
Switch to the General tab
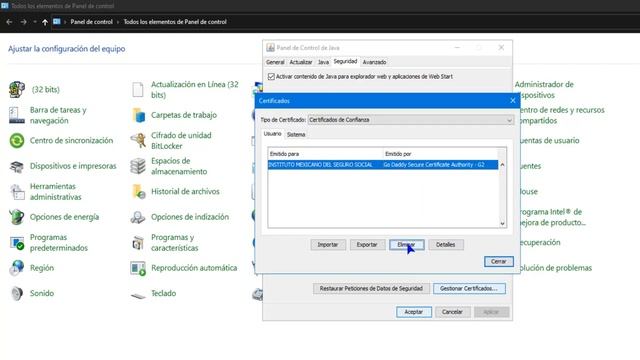click(275, 62)
